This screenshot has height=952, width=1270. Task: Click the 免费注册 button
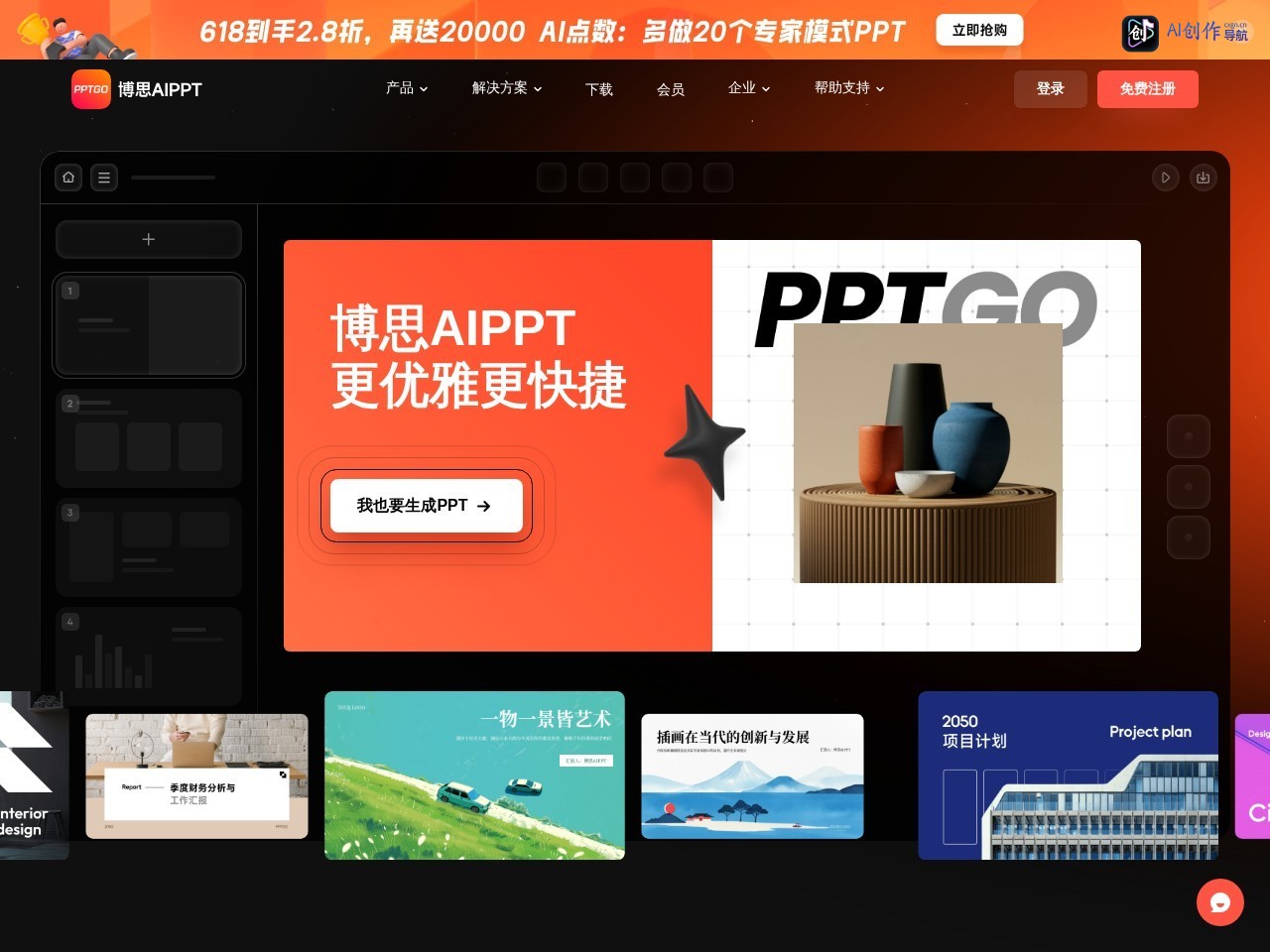click(1148, 89)
